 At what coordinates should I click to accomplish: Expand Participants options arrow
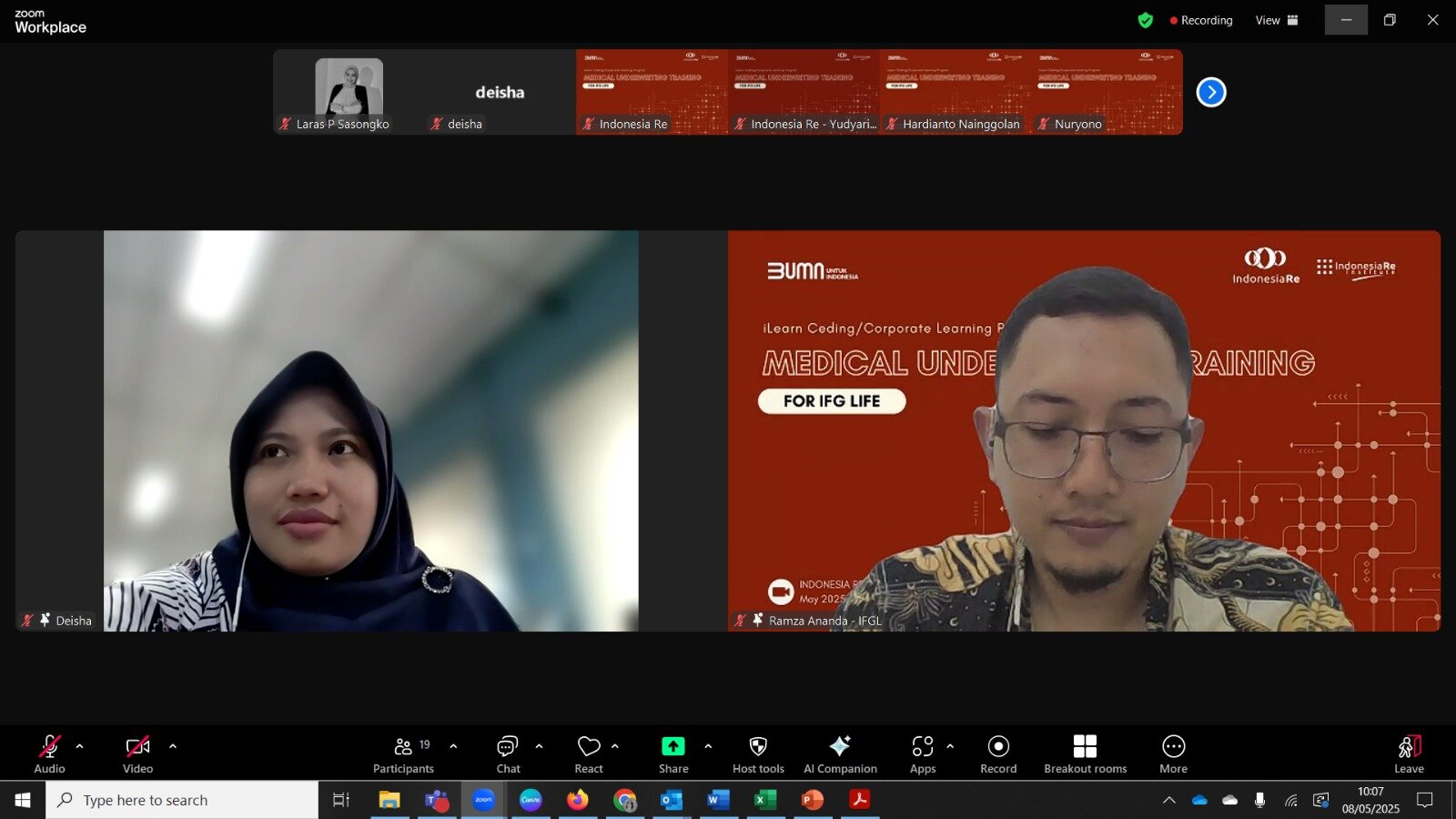(x=453, y=746)
